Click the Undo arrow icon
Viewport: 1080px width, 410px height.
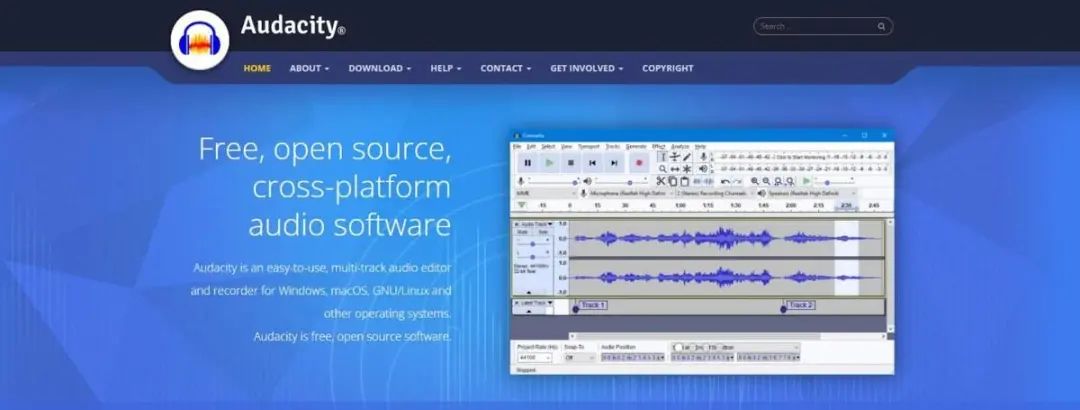725,182
